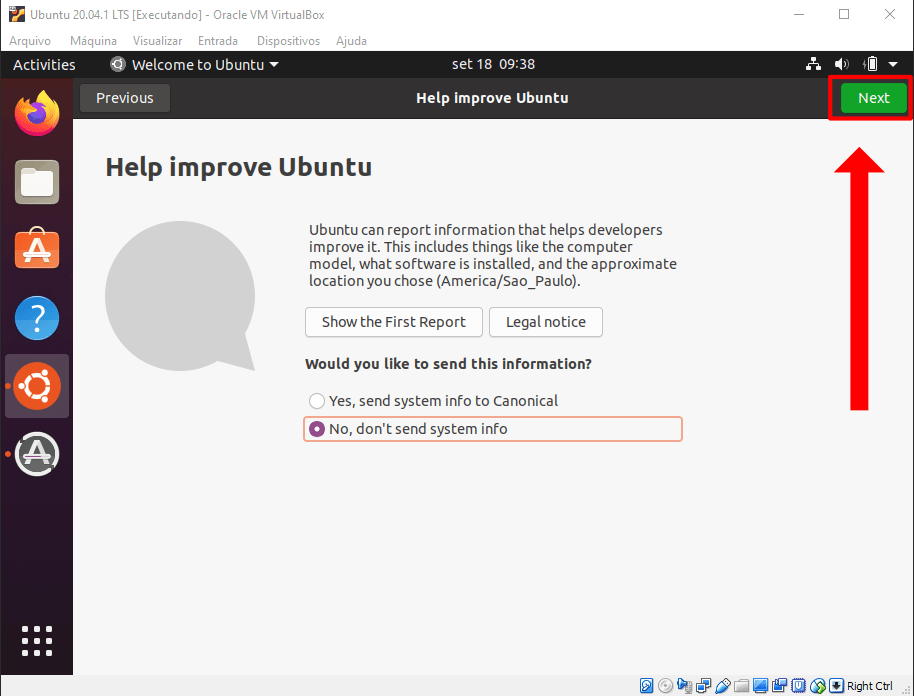
Task: Click the VirtualBox mouse integration icon
Action: coord(818,686)
